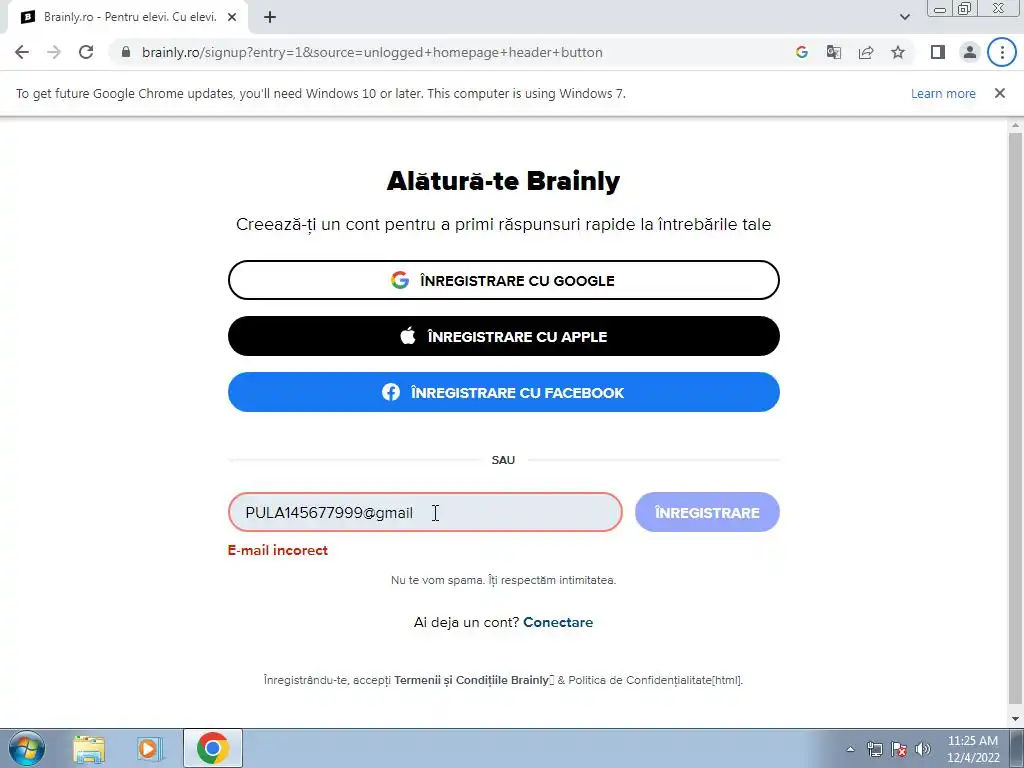Open Chrome side panel

938,52
